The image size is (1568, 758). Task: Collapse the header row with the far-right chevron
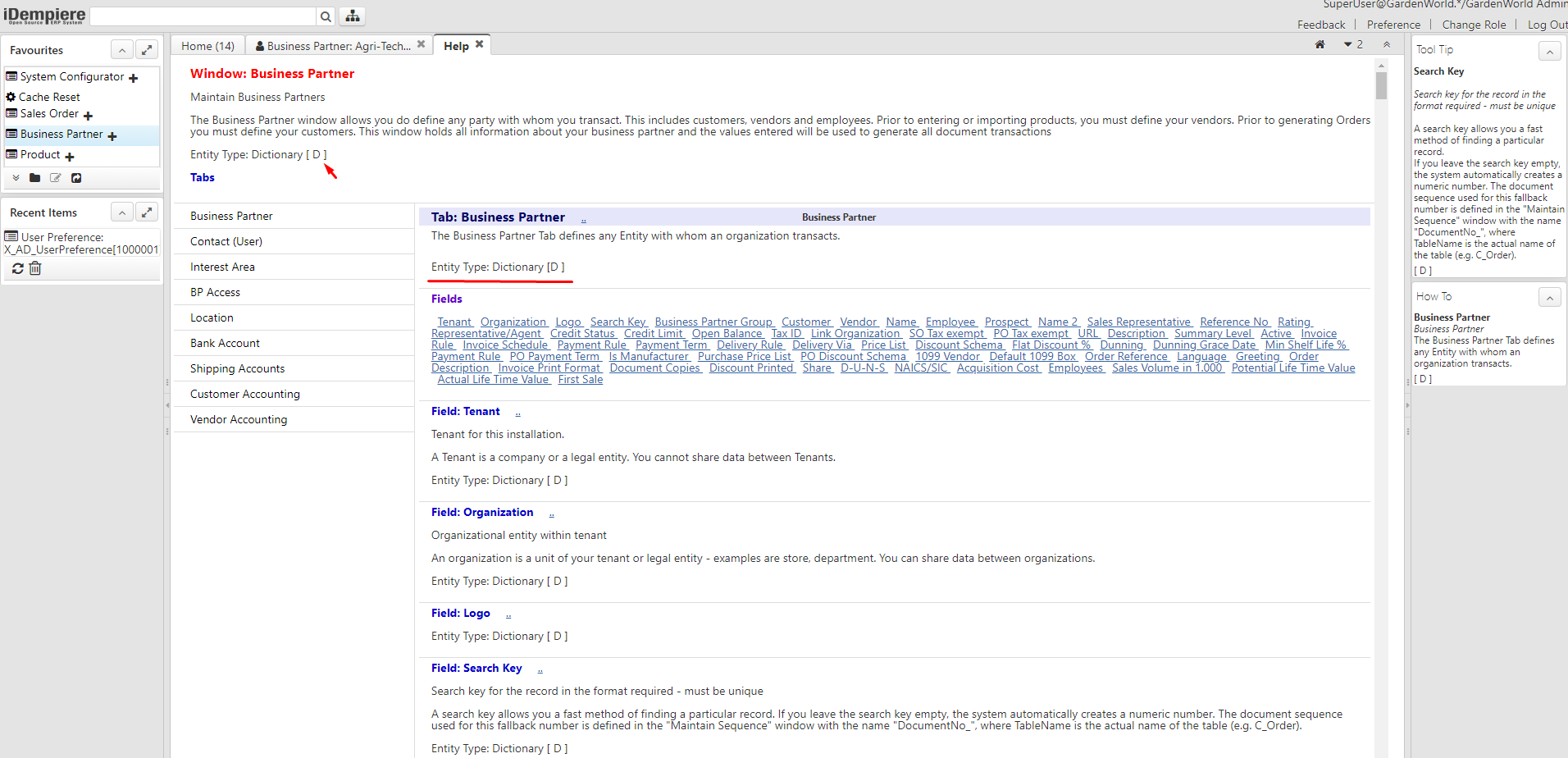1386,44
